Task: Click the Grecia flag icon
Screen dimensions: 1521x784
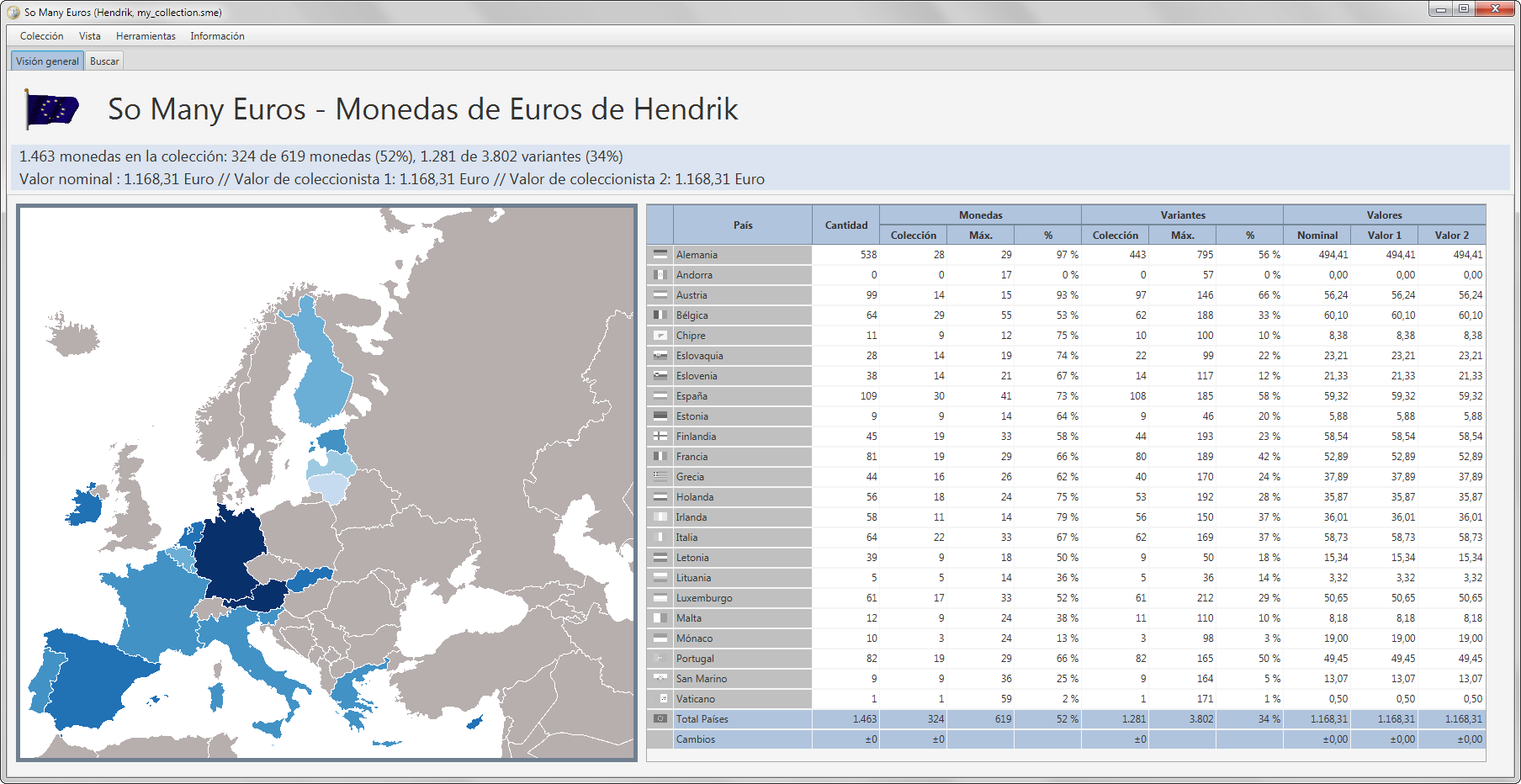Action: click(660, 476)
